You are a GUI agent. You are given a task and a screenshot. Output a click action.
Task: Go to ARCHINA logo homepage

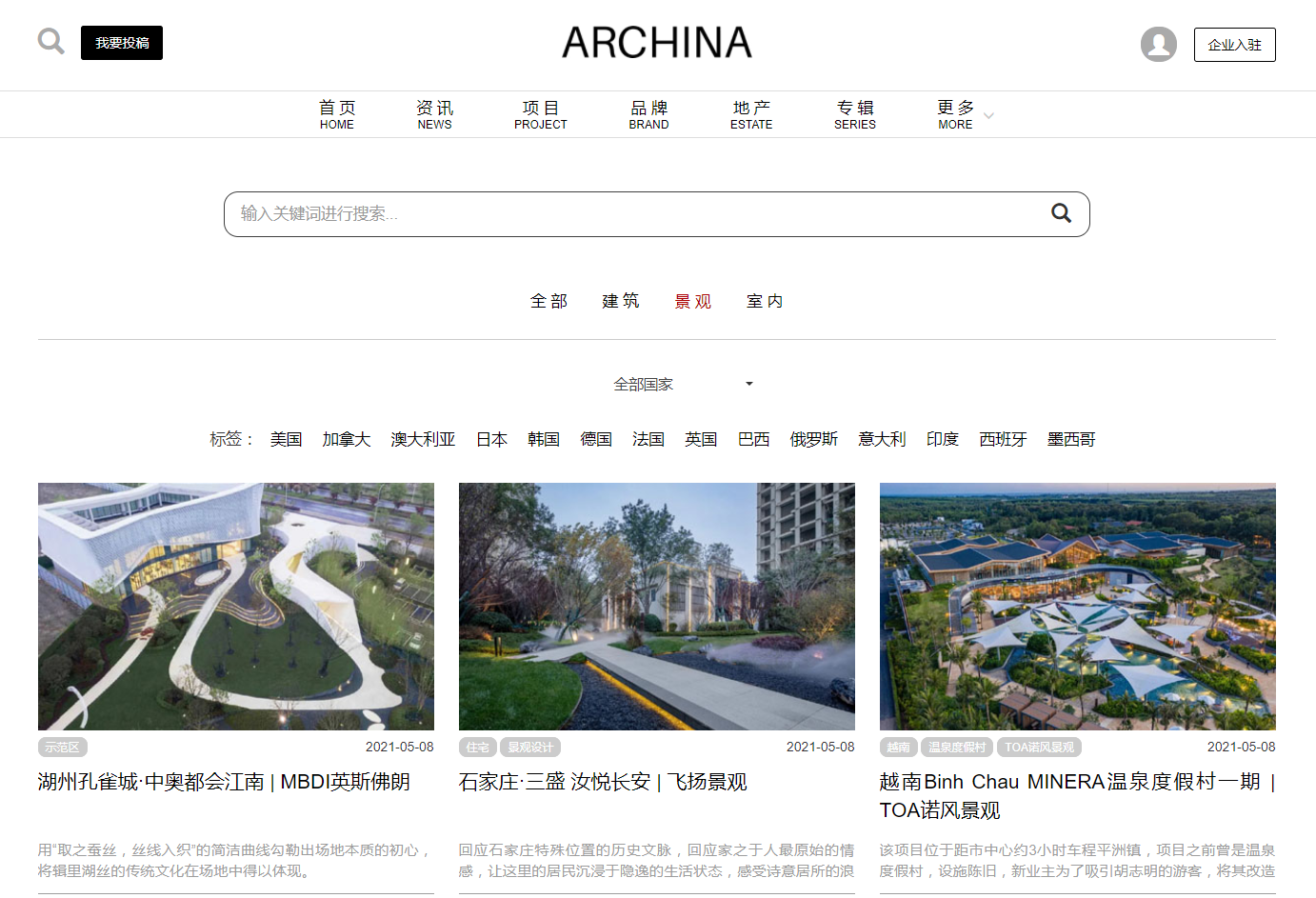tap(657, 43)
